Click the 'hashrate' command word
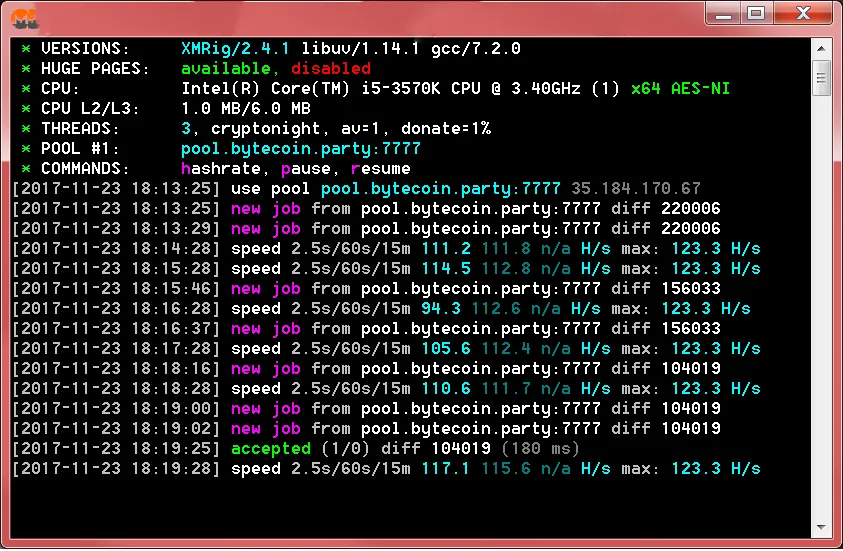 [220, 169]
